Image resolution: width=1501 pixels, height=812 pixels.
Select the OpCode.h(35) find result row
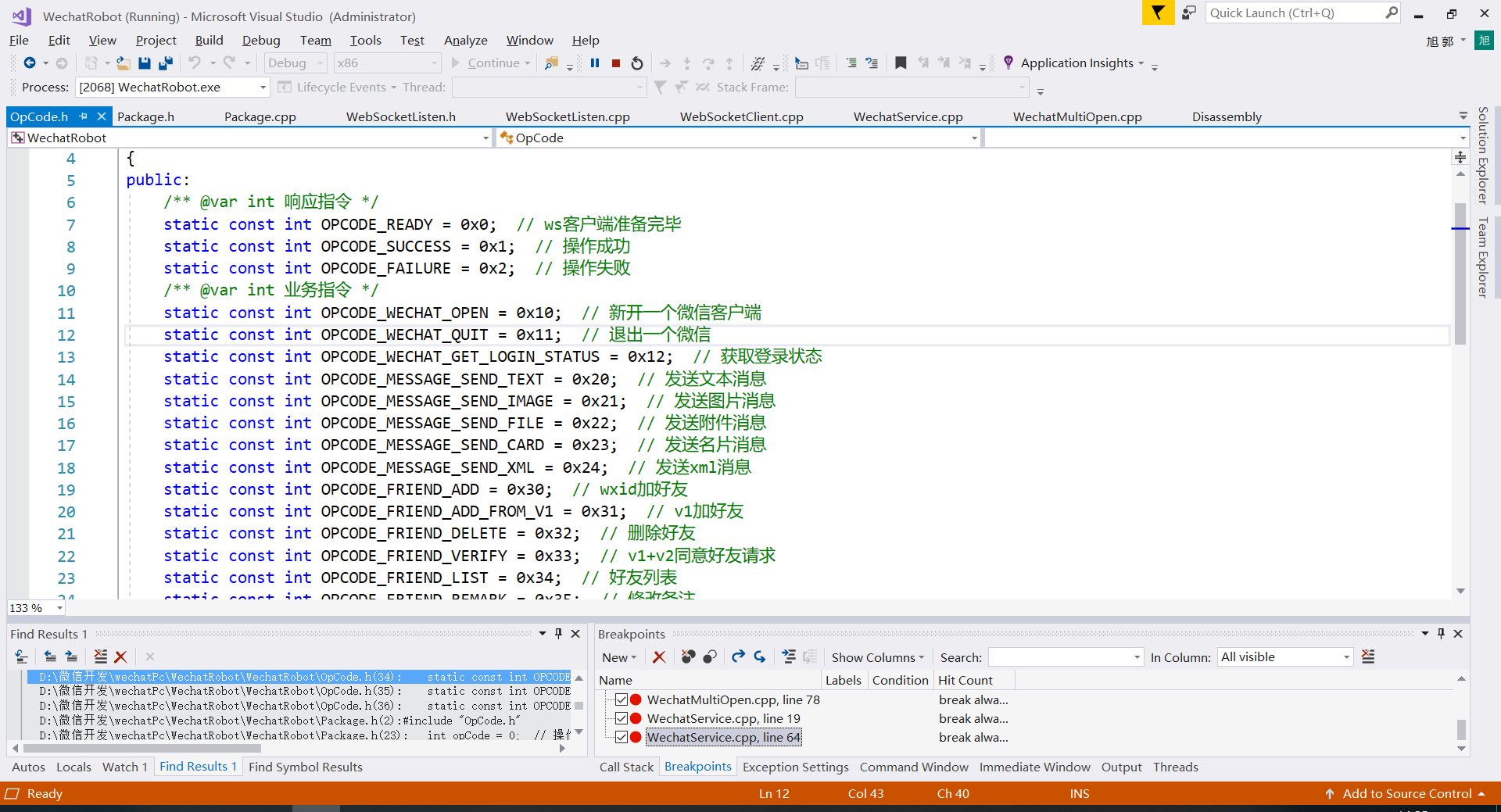[x=305, y=692]
